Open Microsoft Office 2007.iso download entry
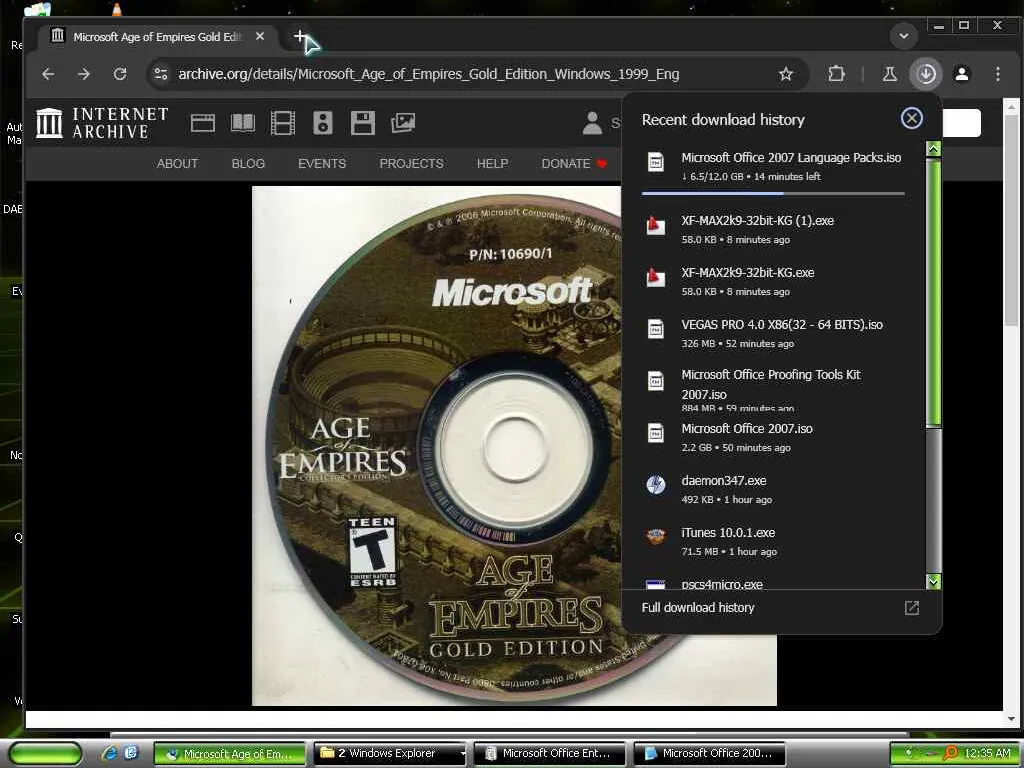1024x768 pixels. (x=774, y=438)
